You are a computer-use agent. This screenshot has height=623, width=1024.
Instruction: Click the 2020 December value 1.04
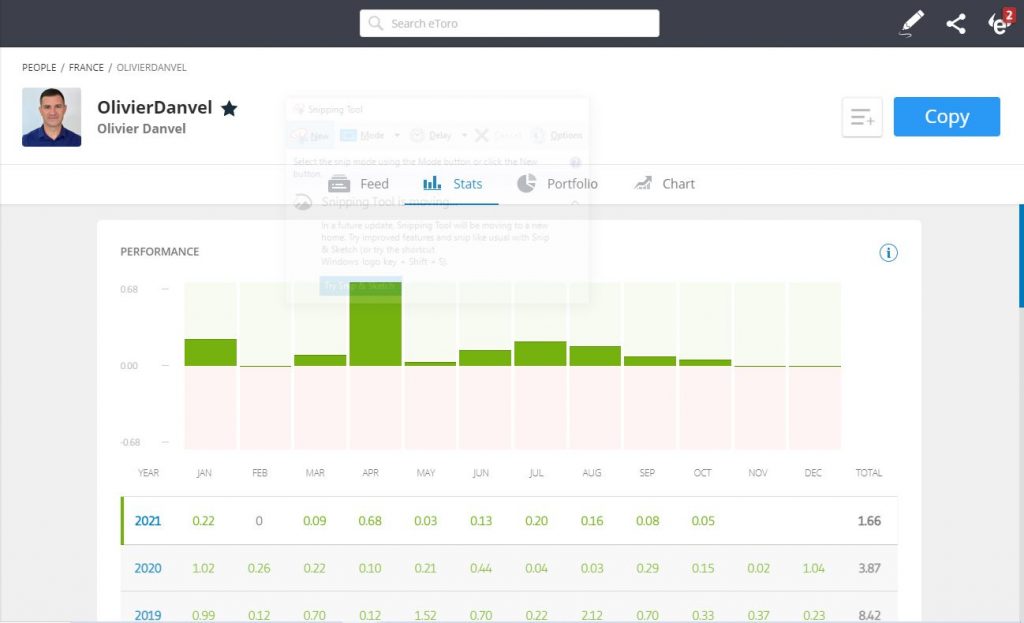814,568
